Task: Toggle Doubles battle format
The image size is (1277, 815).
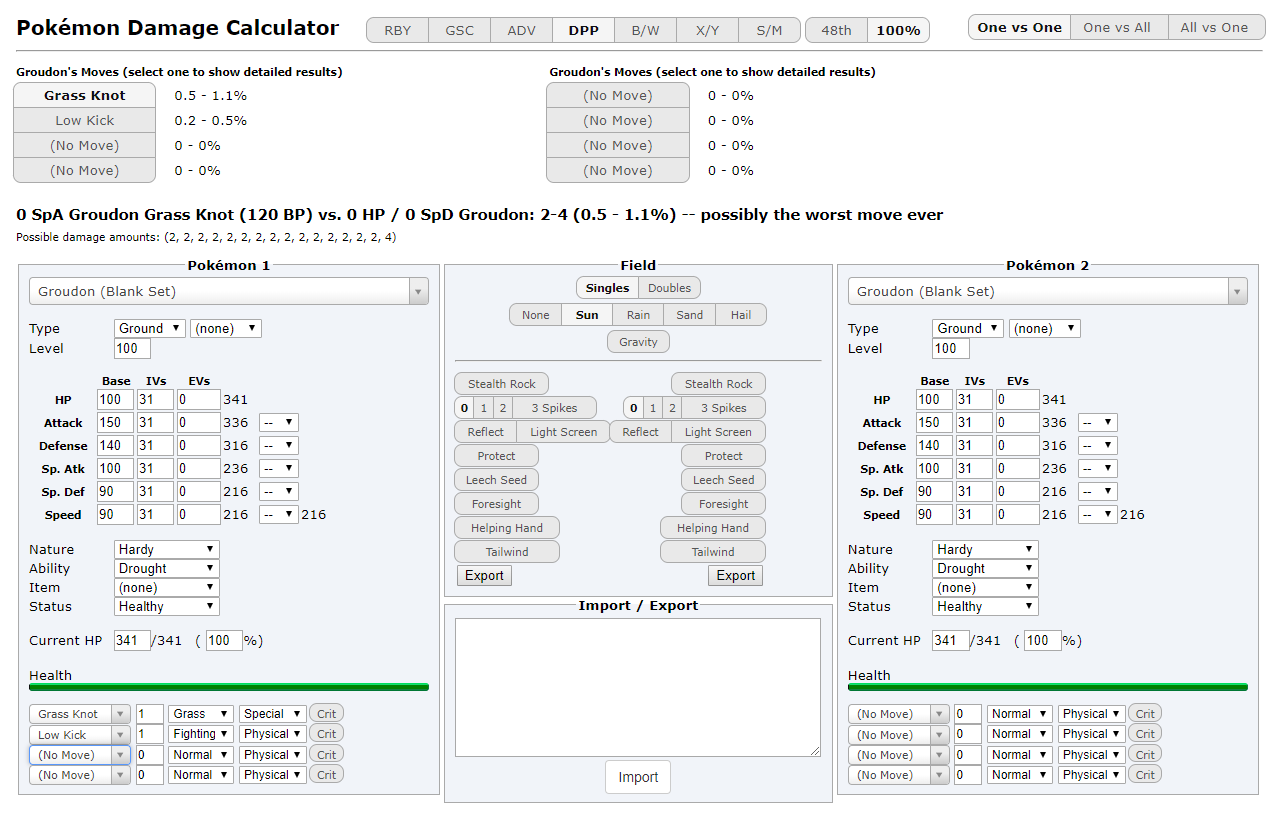Action: pyautogui.click(x=669, y=288)
